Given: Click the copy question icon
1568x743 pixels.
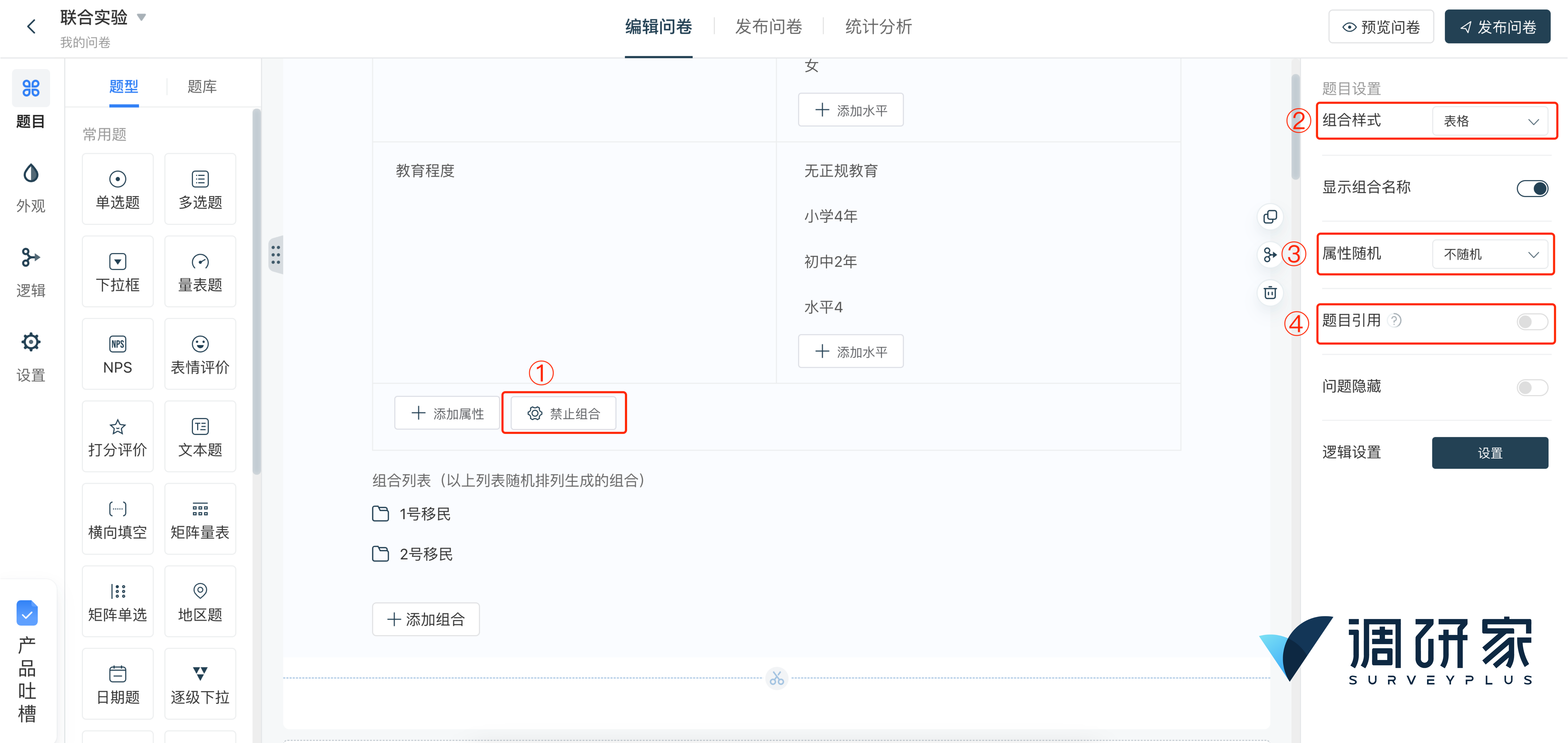Looking at the screenshot, I should 1270,217.
